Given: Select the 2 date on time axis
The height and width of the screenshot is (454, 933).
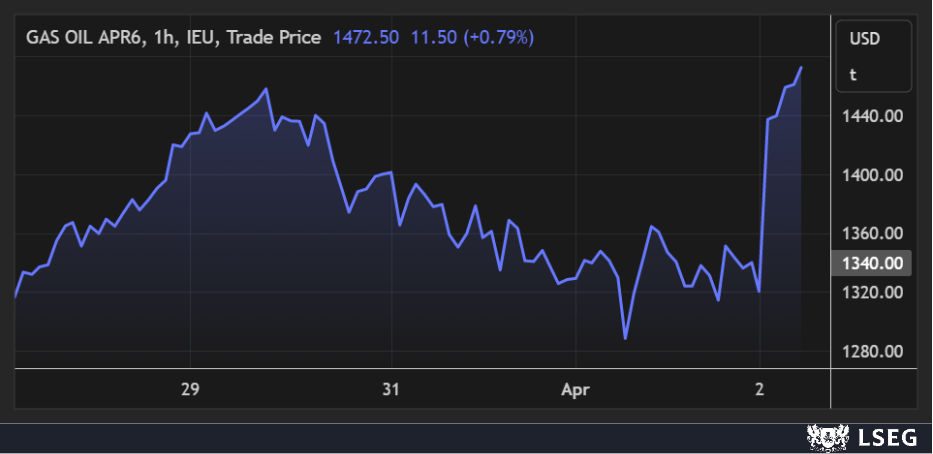Looking at the screenshot, I should 760,388.
